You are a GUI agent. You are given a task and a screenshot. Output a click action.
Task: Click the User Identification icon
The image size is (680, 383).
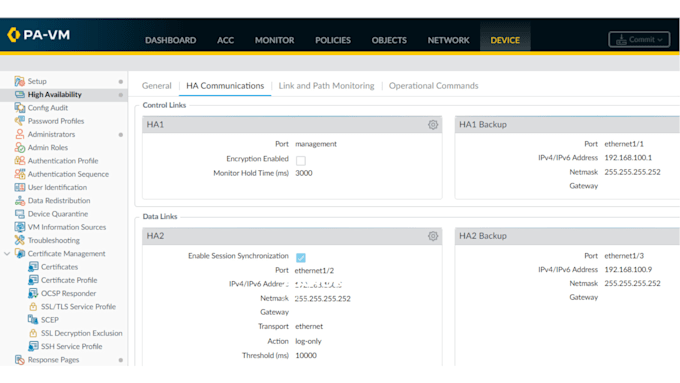pyautogui.click(x=20, y=187)
